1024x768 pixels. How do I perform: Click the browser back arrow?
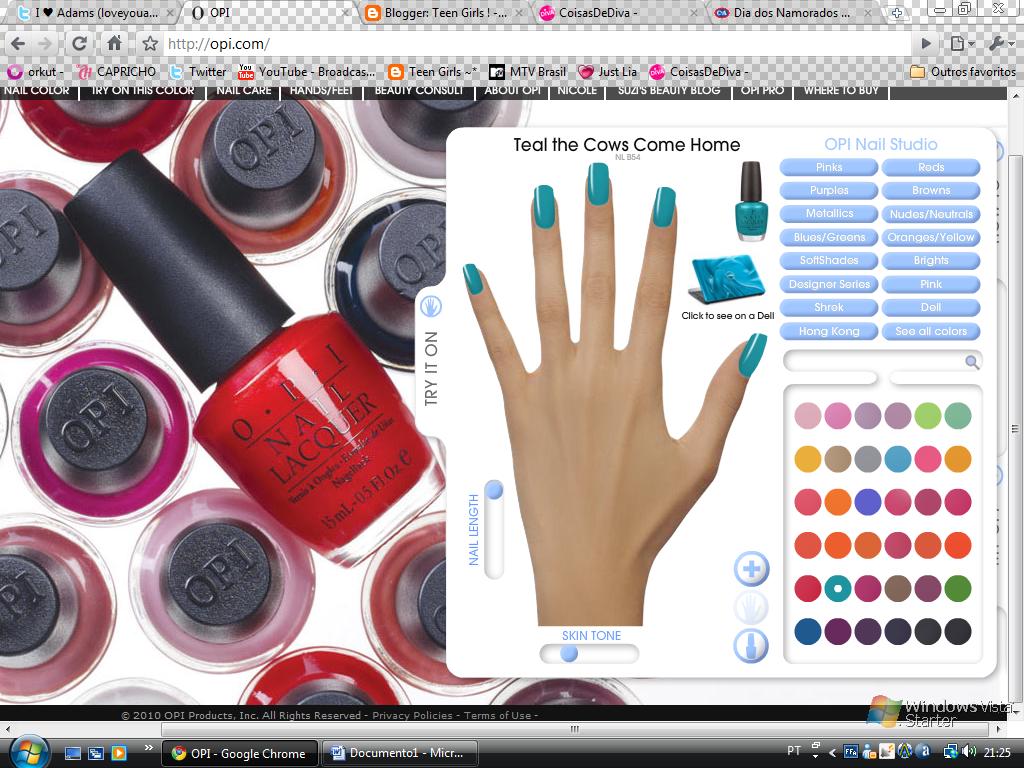pos(18,44)
